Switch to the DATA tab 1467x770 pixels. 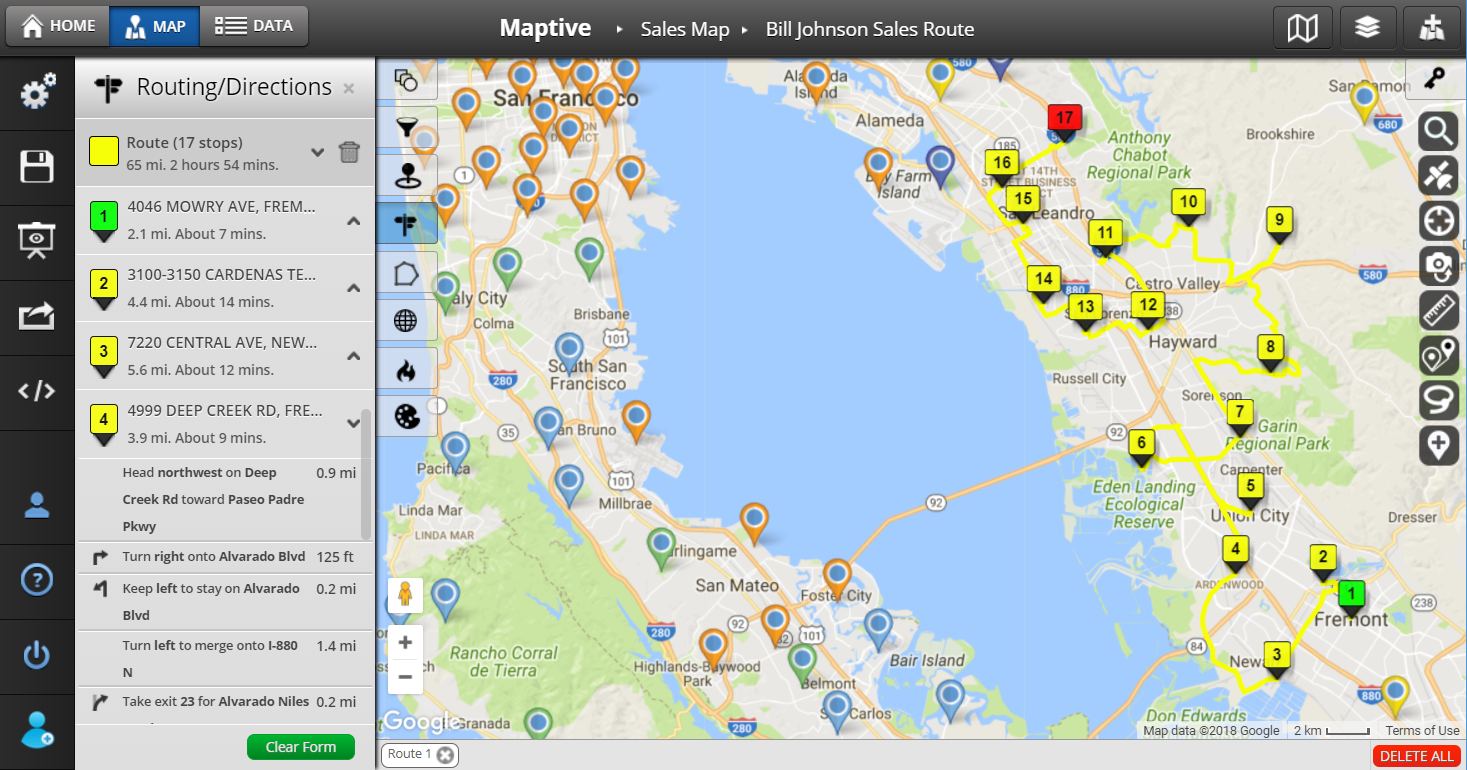(x=254, y=26)
